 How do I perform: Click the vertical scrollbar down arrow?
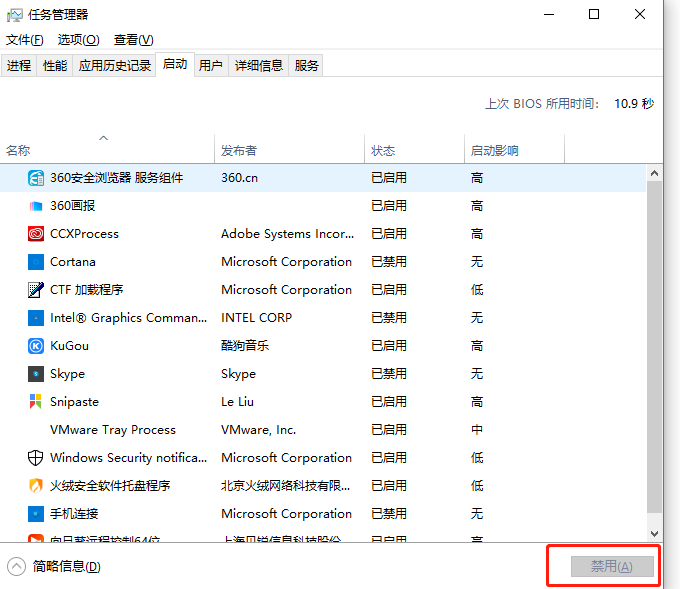[654, 535]
